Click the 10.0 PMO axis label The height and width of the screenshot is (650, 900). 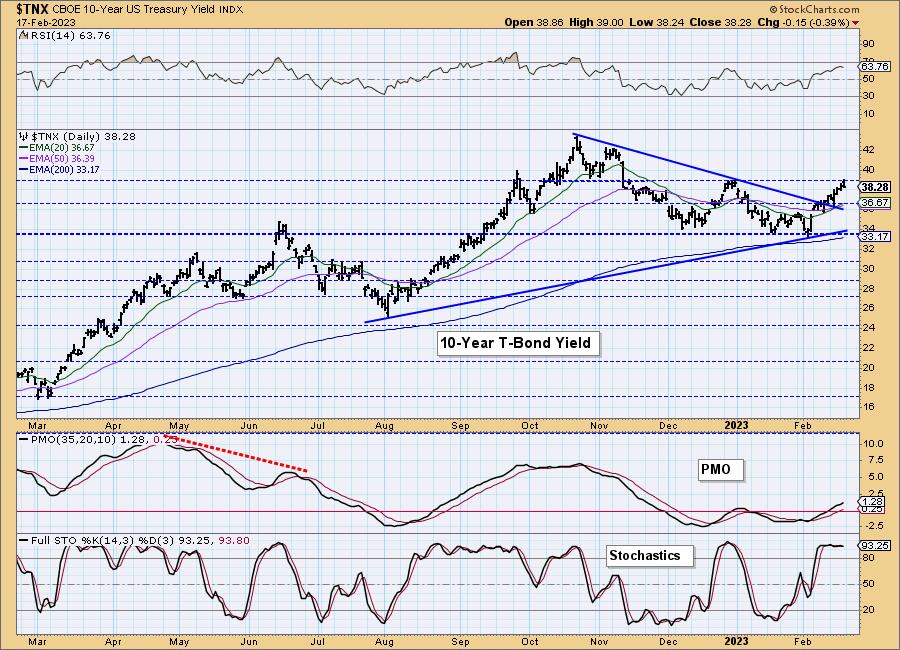tap(874, 444)
